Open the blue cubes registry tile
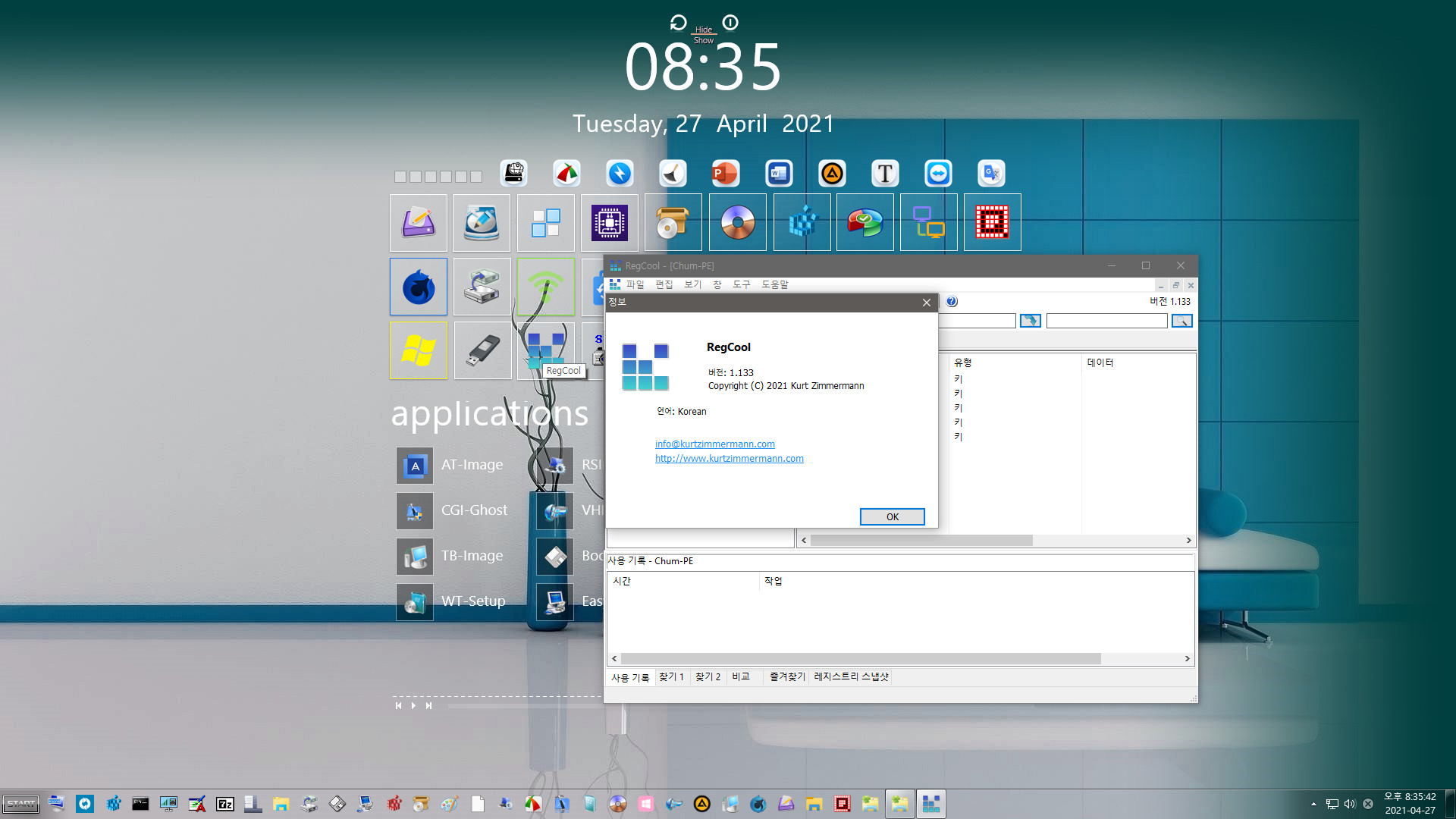The height and width of the screenshot is (819, 1456). click(x=802, y=222)
